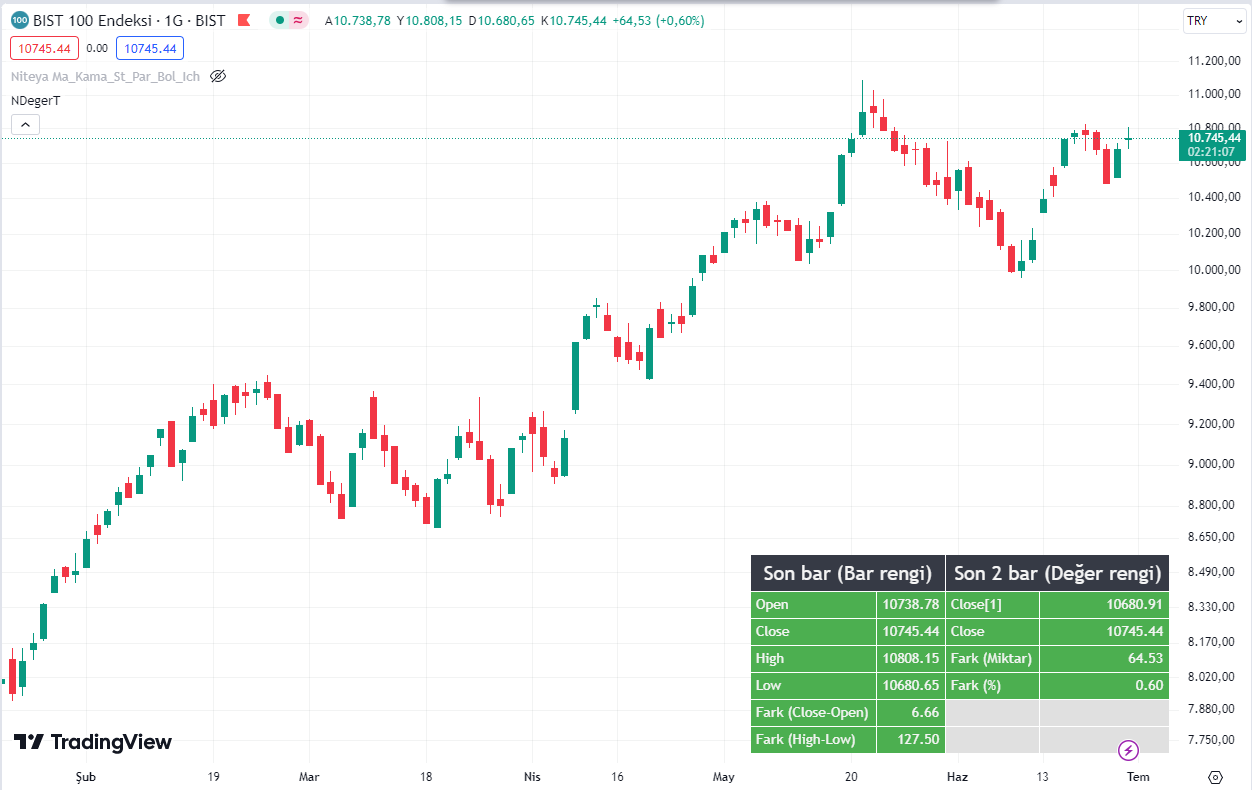
Task: Click the BIST 100 symbol logo icon
Action: point(19,20)
